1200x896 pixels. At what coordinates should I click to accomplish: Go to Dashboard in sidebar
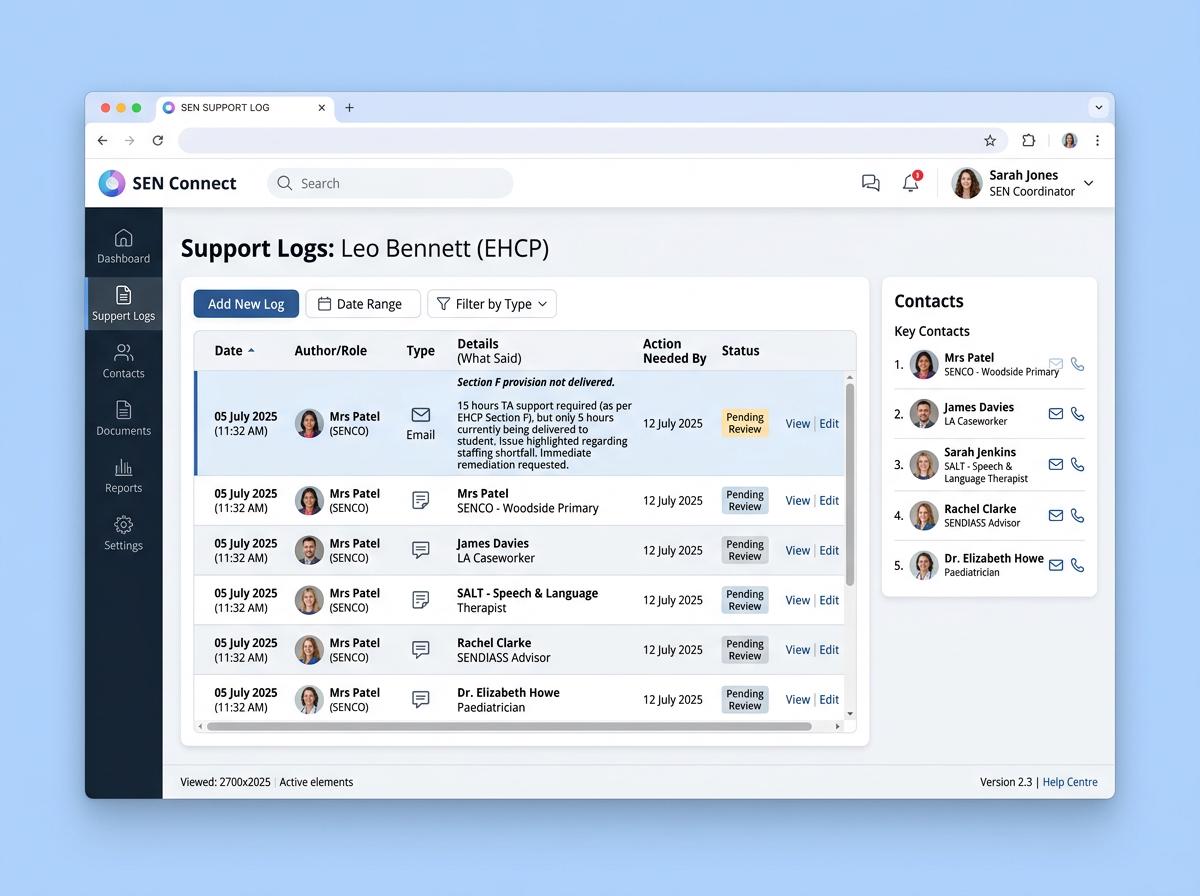point(123,247)
